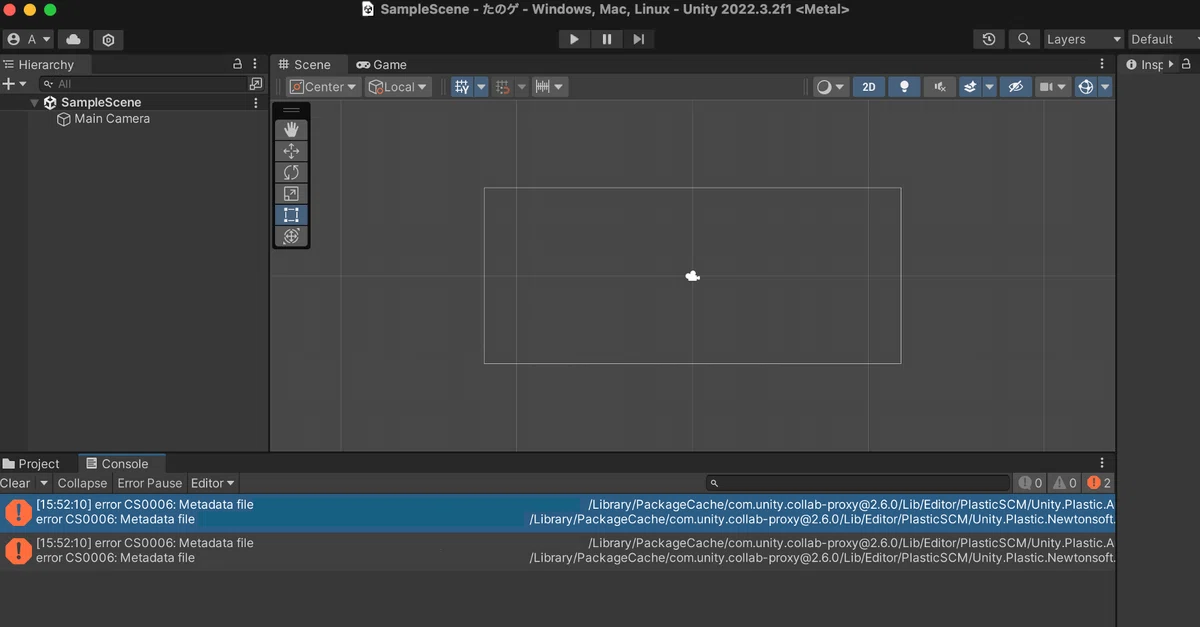Viewport: 1200px width, 627px height.
Task: Select the Scale tool
Action: (291, 193)
